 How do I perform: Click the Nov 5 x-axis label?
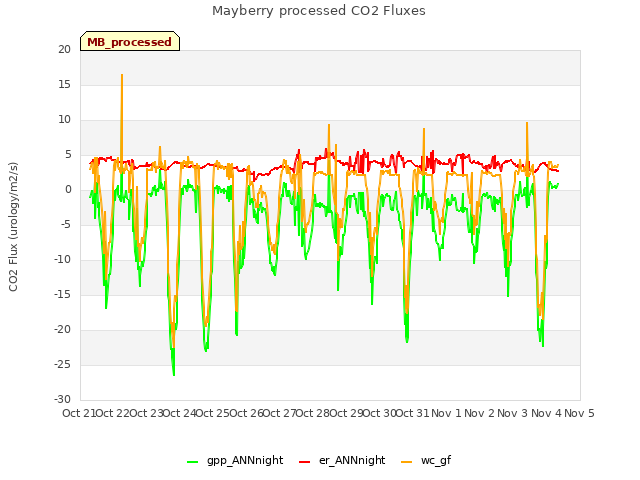(579, 413)
